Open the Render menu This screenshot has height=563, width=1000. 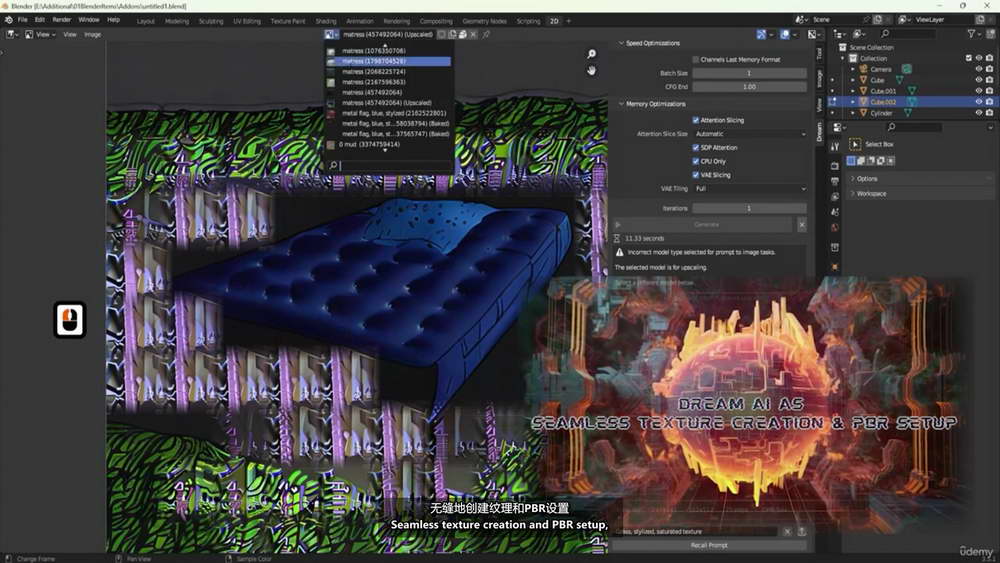62,20
